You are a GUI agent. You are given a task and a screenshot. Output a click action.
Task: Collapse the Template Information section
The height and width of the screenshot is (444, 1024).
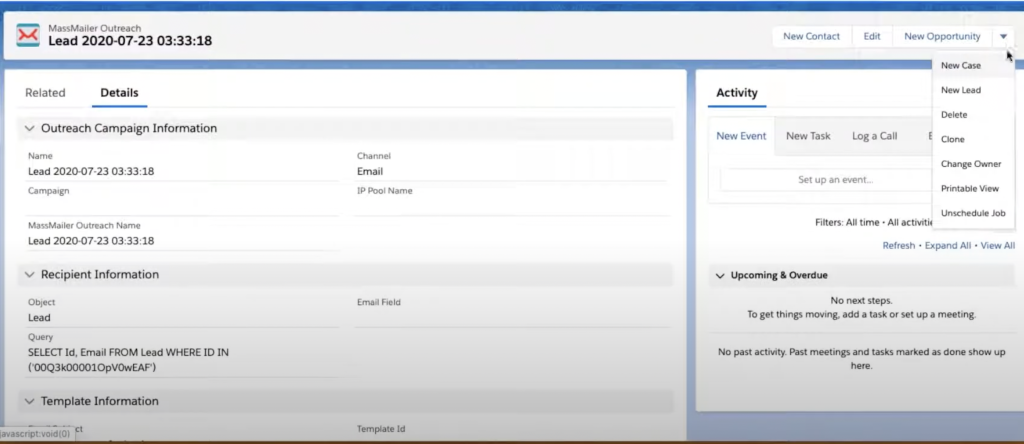click(x=29, y=401)
